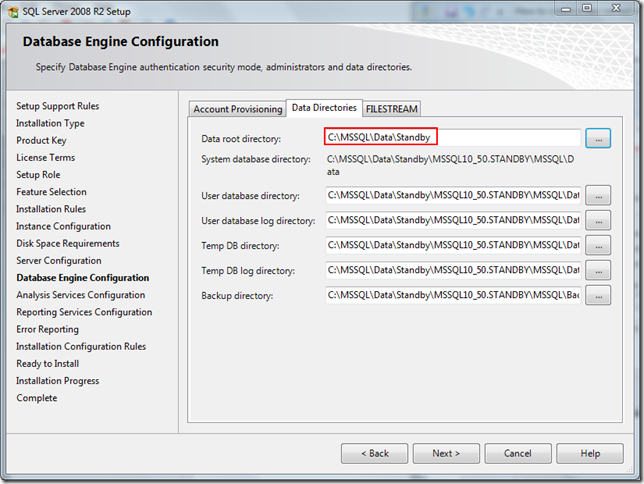This screenshot has width=644, height=484.
Task: Select Error Reporting step
Action: [x=47, y=330]
